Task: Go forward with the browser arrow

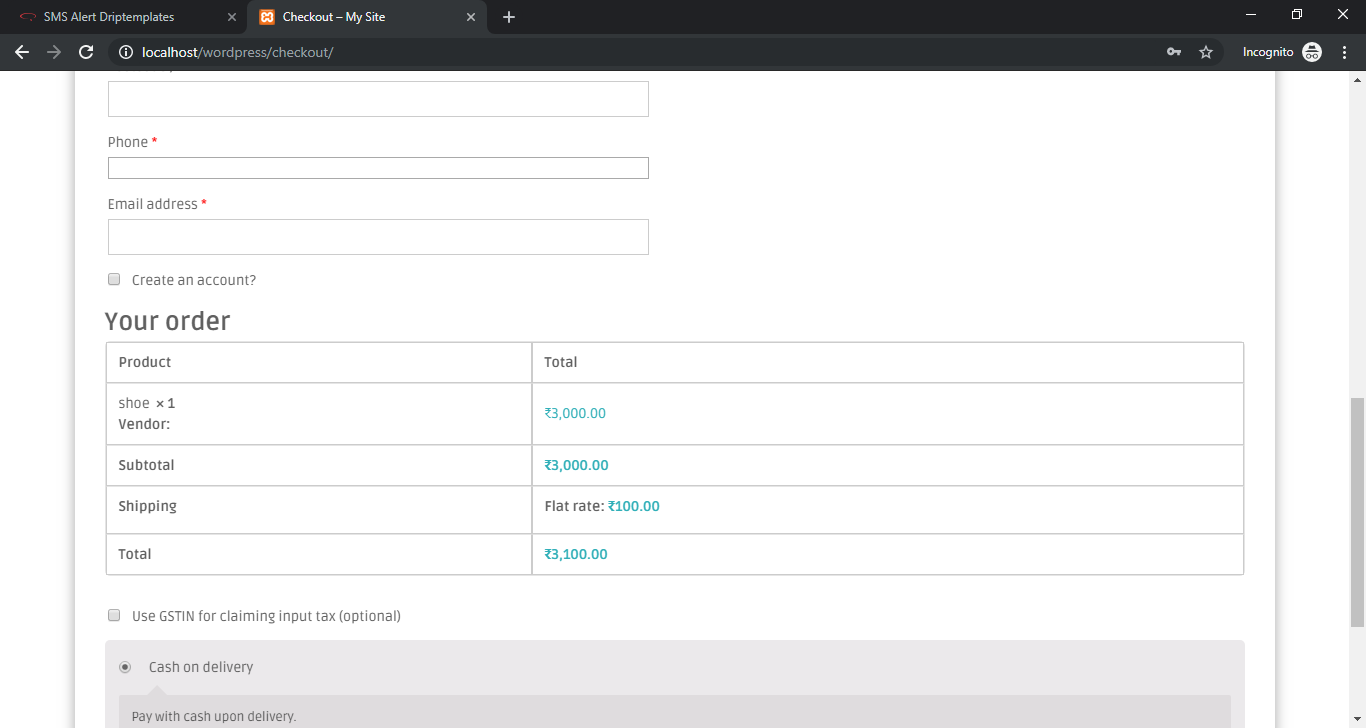Action: pyautogui.click(x=54, y=52)
